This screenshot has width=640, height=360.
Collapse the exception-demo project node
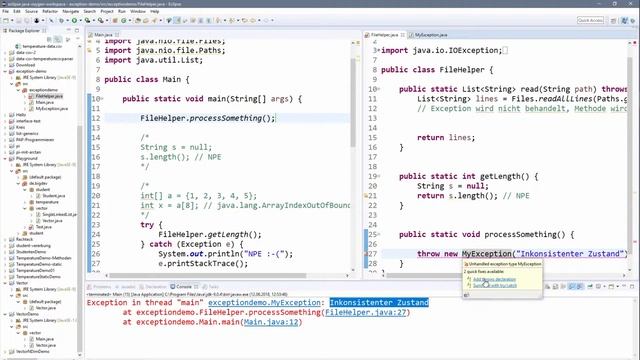coord(5,71)
